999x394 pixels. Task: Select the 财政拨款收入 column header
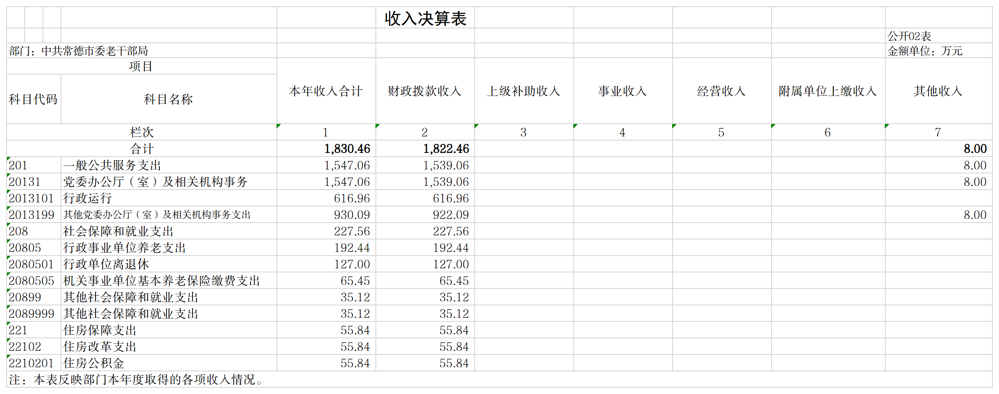pyautogui.click(x=425, y=91)
